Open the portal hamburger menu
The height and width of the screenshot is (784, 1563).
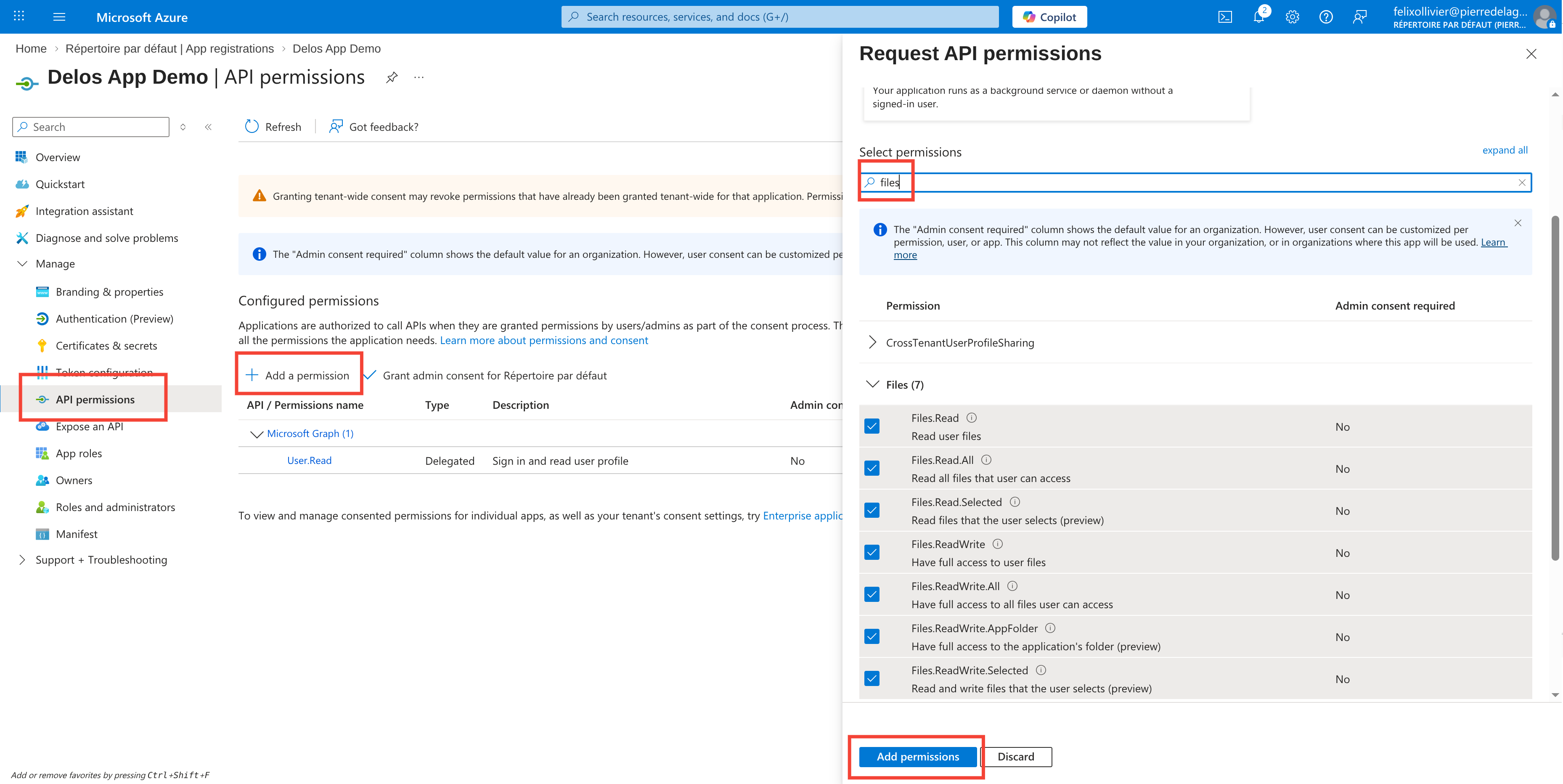[59, 16]
